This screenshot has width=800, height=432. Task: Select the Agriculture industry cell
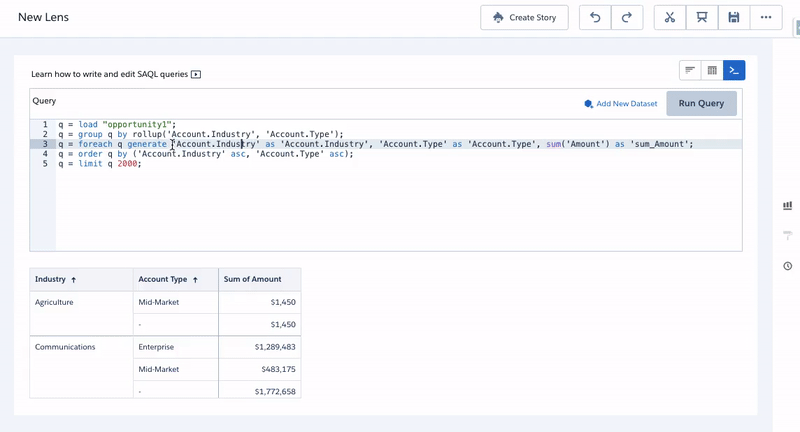tap(81, 313)
